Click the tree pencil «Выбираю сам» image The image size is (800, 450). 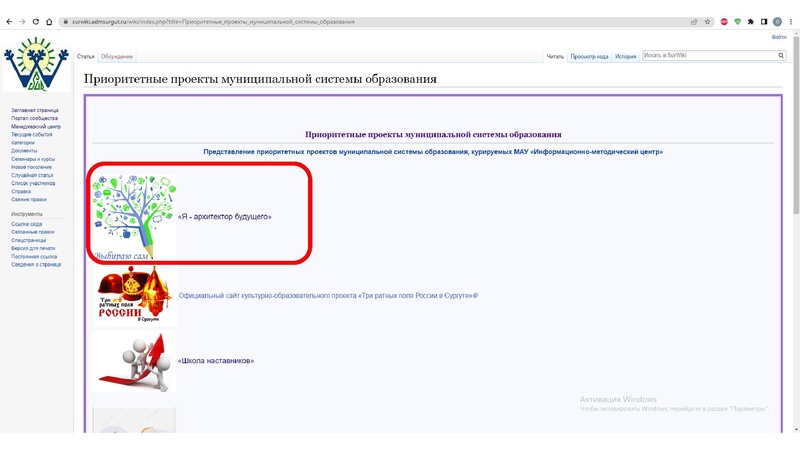pos(134,217)
